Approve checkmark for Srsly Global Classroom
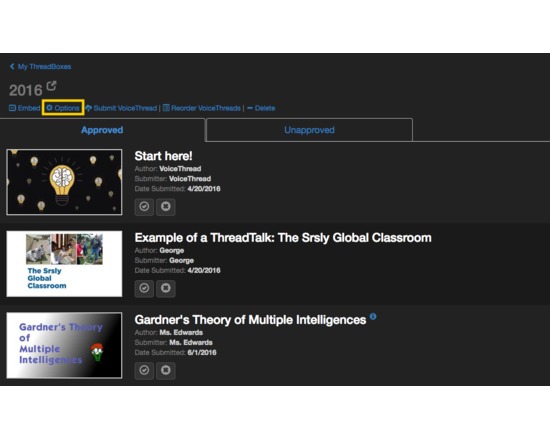This screenshot has width=550, height=440. [144, 288]
